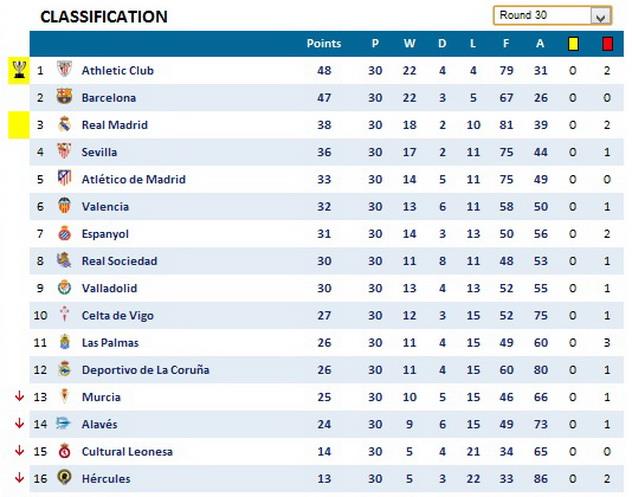Click the red relegation arrow beside Murcia
Image resolution: width=632 pixels, height=497 pixels.
(18, 397)
